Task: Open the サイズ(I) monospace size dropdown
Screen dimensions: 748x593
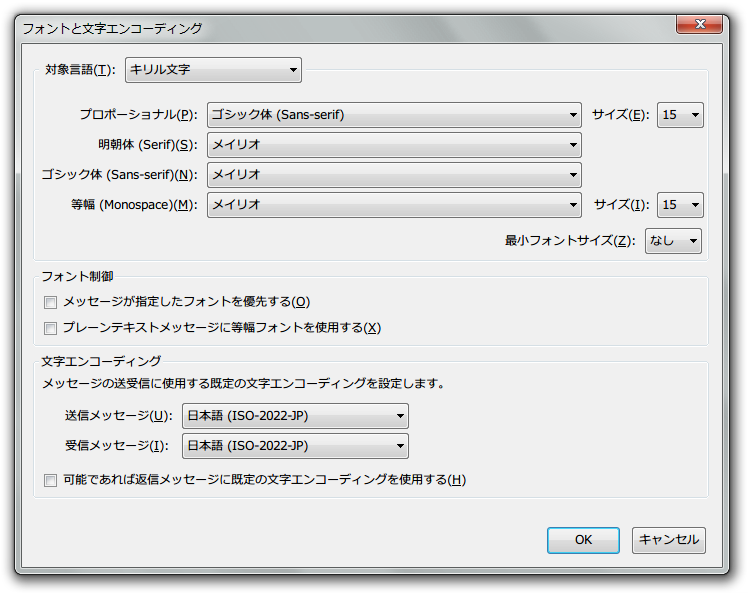Action: pyautogui.click(x=680, y=205)
